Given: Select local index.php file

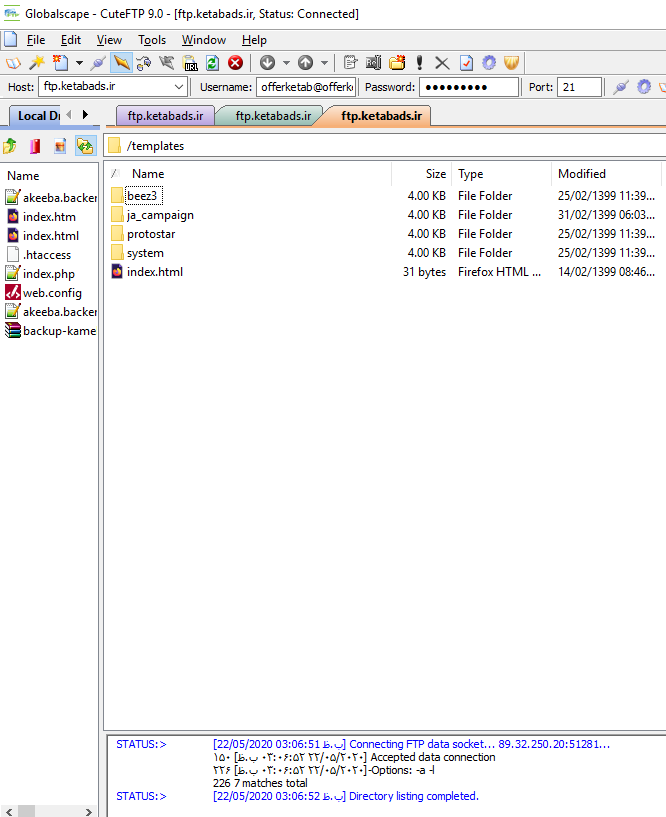Looking at the screenshot, I should point(48,274).
